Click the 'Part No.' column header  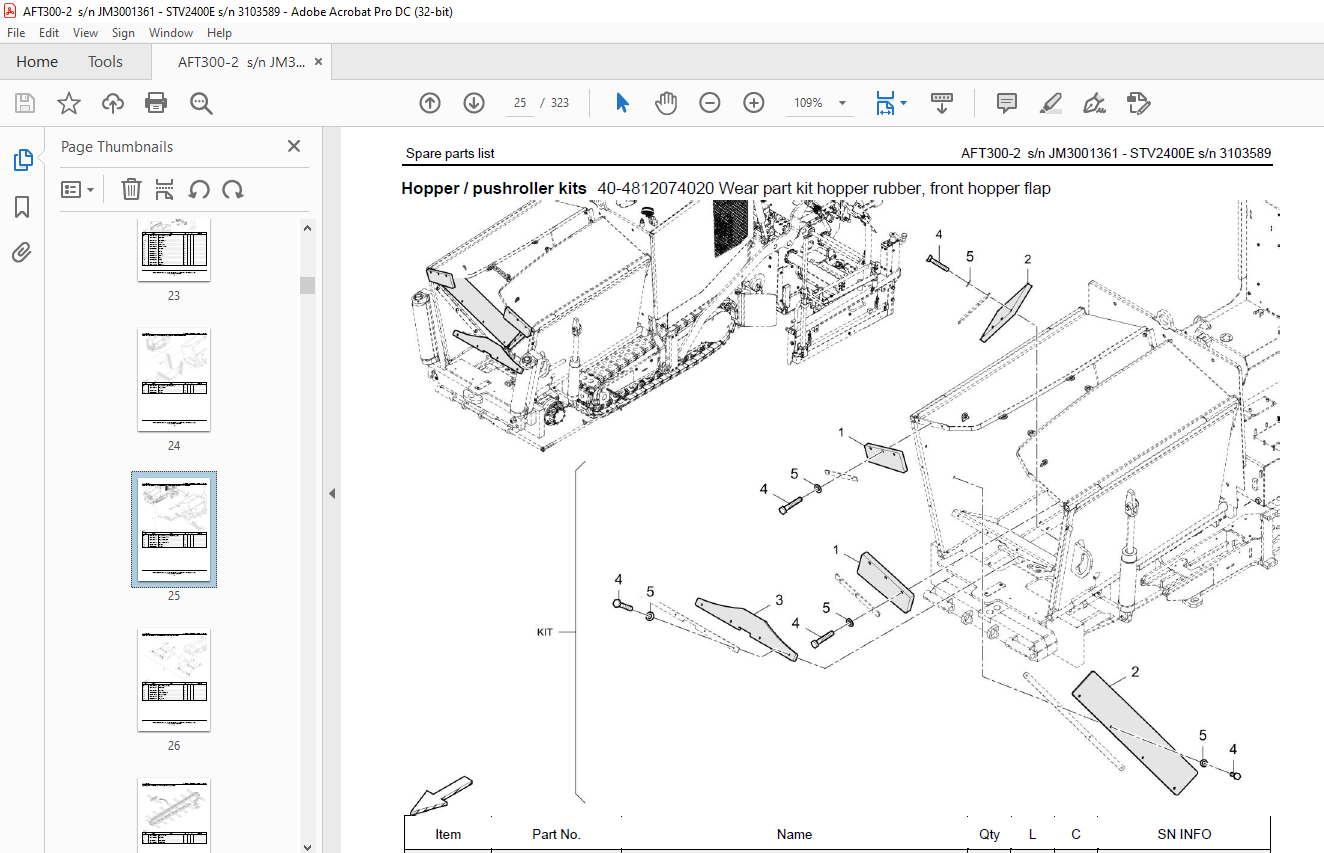[556, 834]
